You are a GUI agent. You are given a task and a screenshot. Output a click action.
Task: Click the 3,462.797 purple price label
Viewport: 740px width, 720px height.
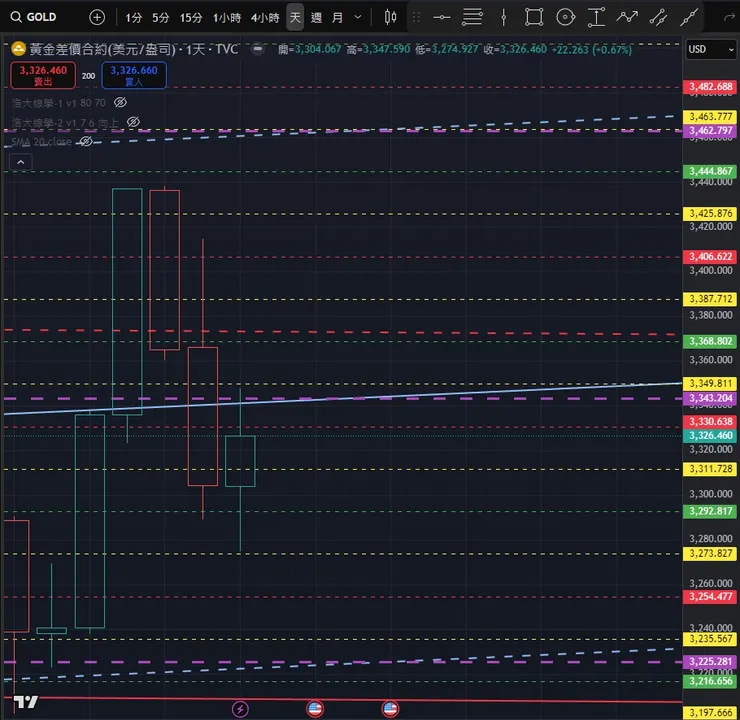coord(710,131)
